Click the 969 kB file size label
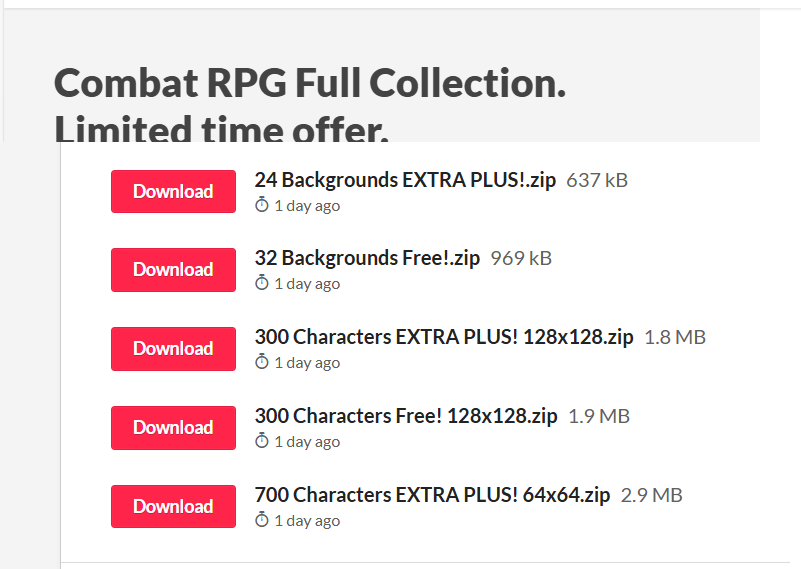Screen dimensions: 801x569 521,258
